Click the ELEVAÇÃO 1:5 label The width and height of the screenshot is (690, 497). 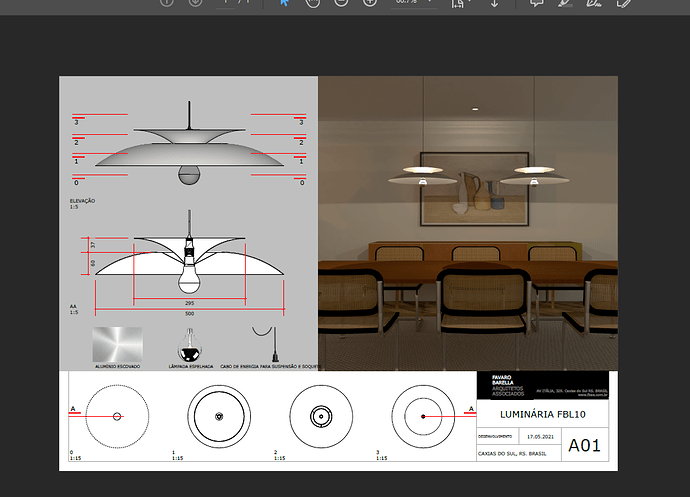(82, 203)
